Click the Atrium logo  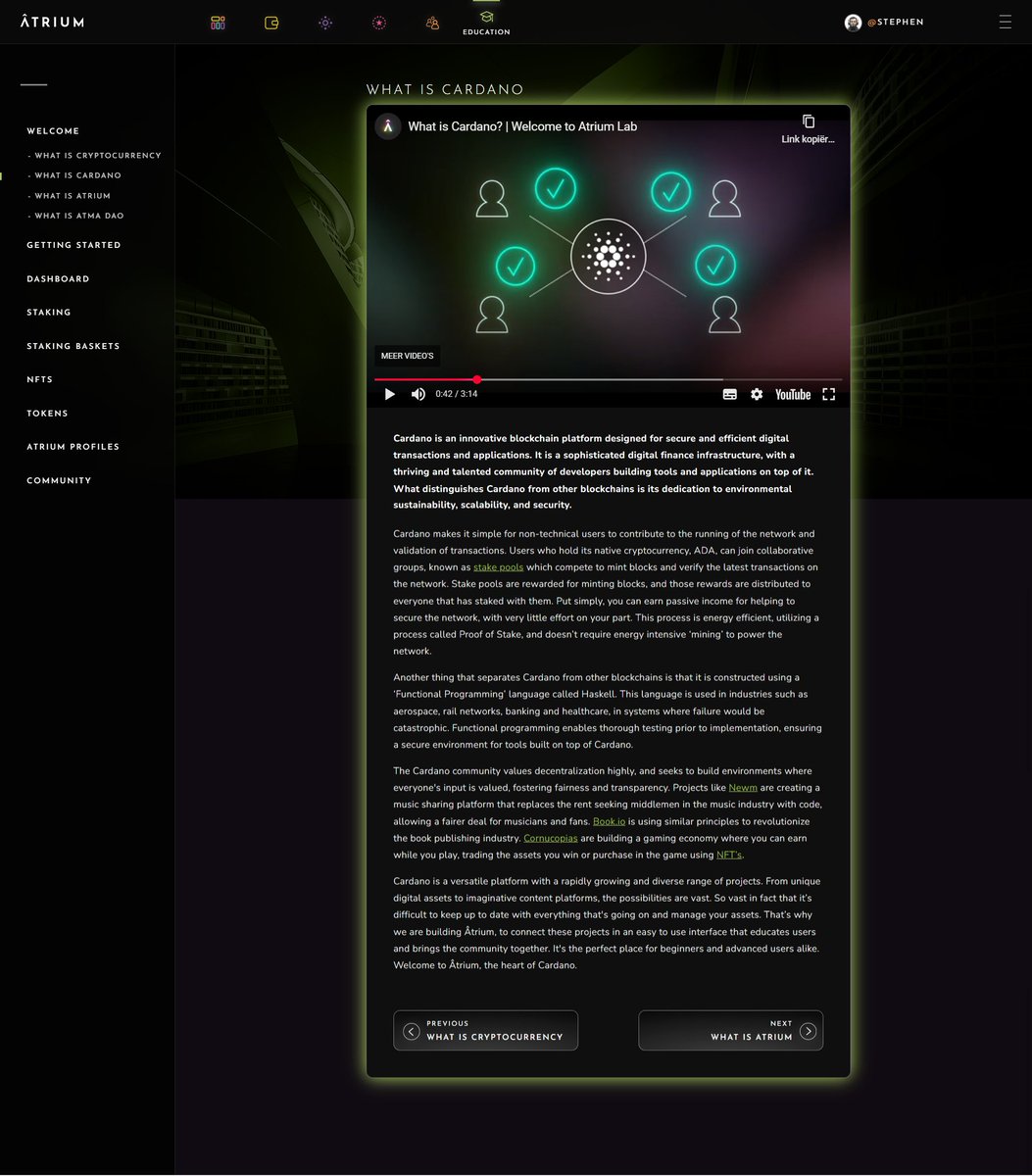coord(52,22)
